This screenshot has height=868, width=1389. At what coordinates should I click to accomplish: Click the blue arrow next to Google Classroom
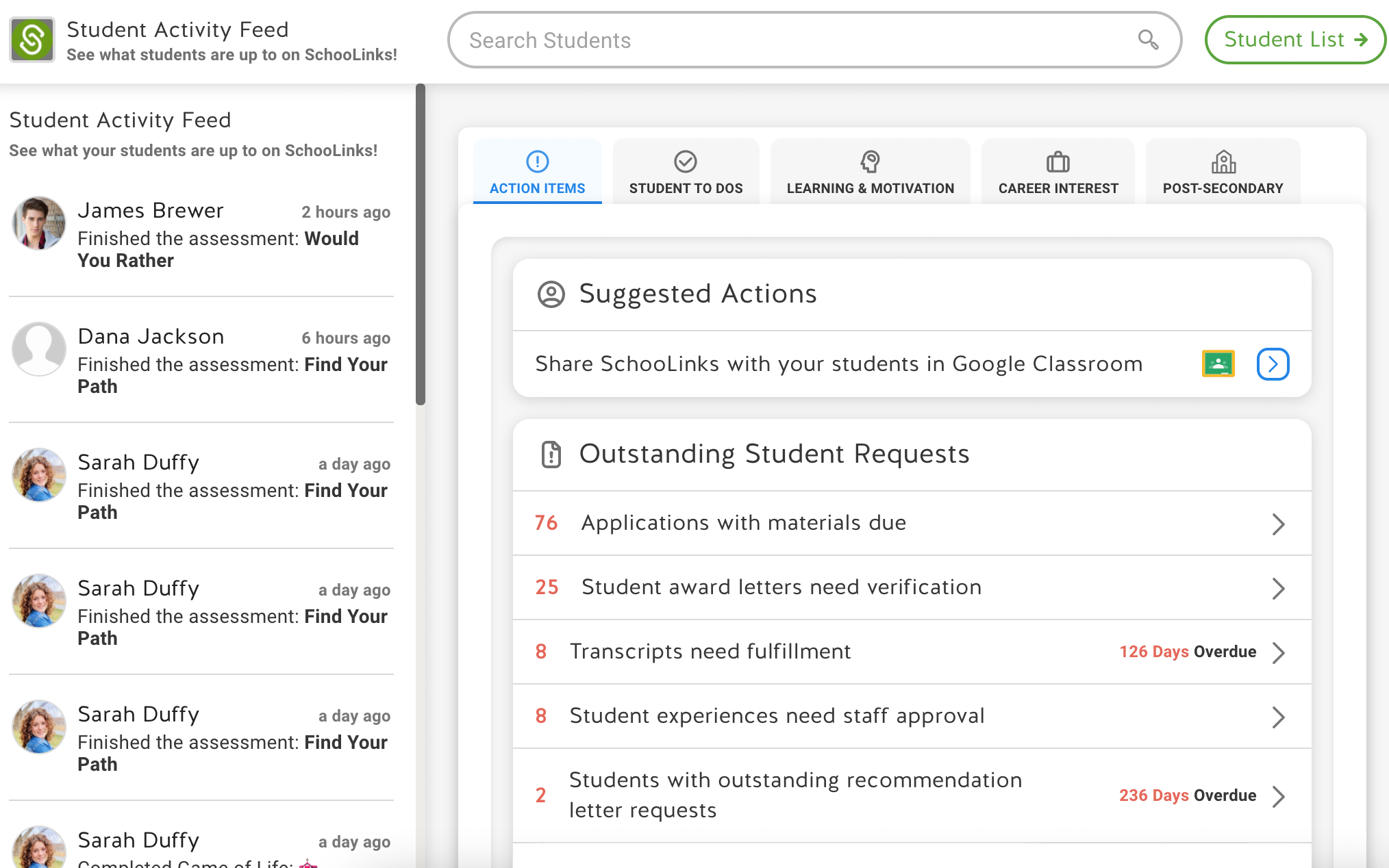coord(1273,363)
